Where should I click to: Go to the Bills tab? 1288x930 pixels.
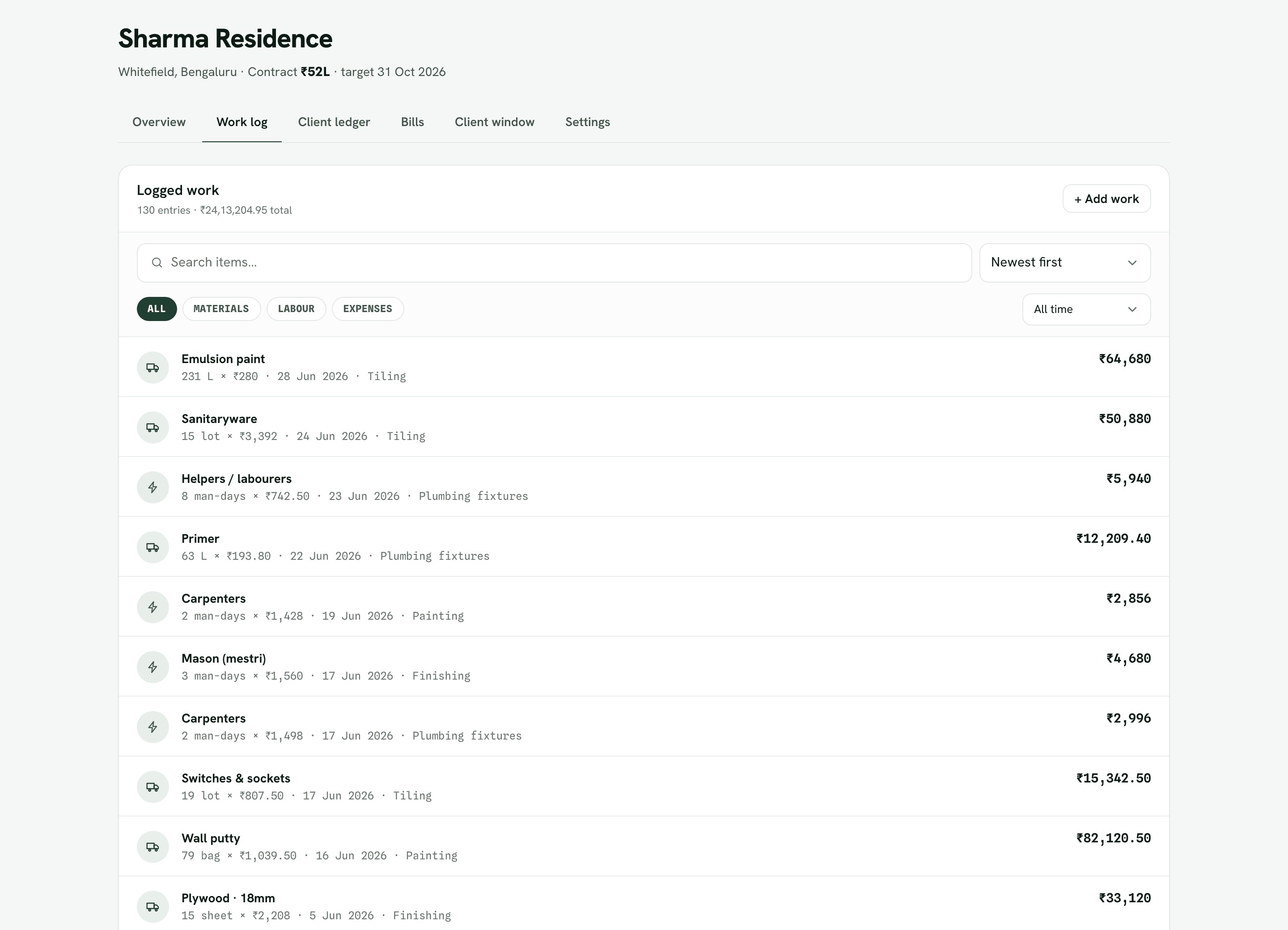[412, 122]
